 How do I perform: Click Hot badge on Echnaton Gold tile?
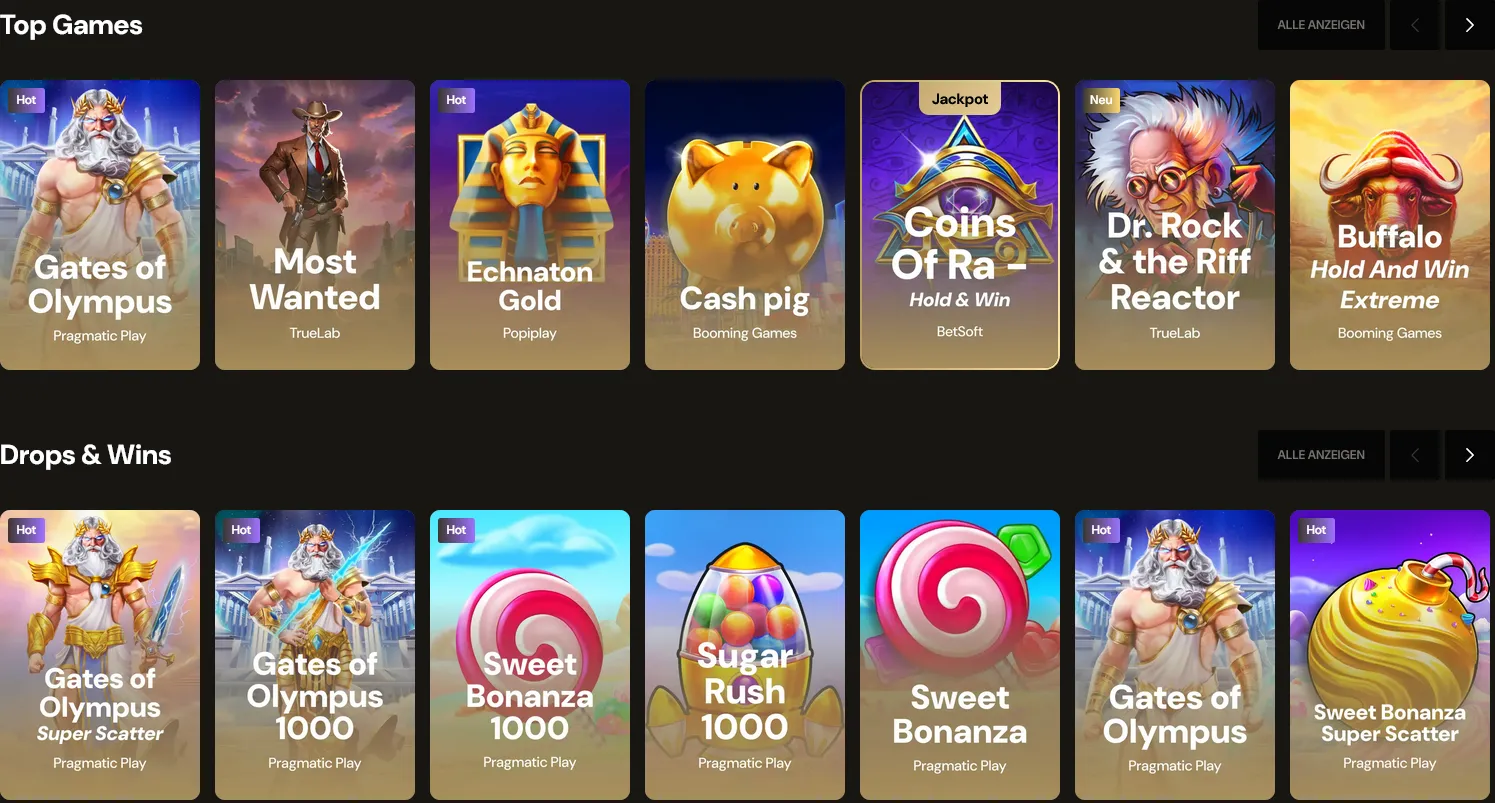456,100
